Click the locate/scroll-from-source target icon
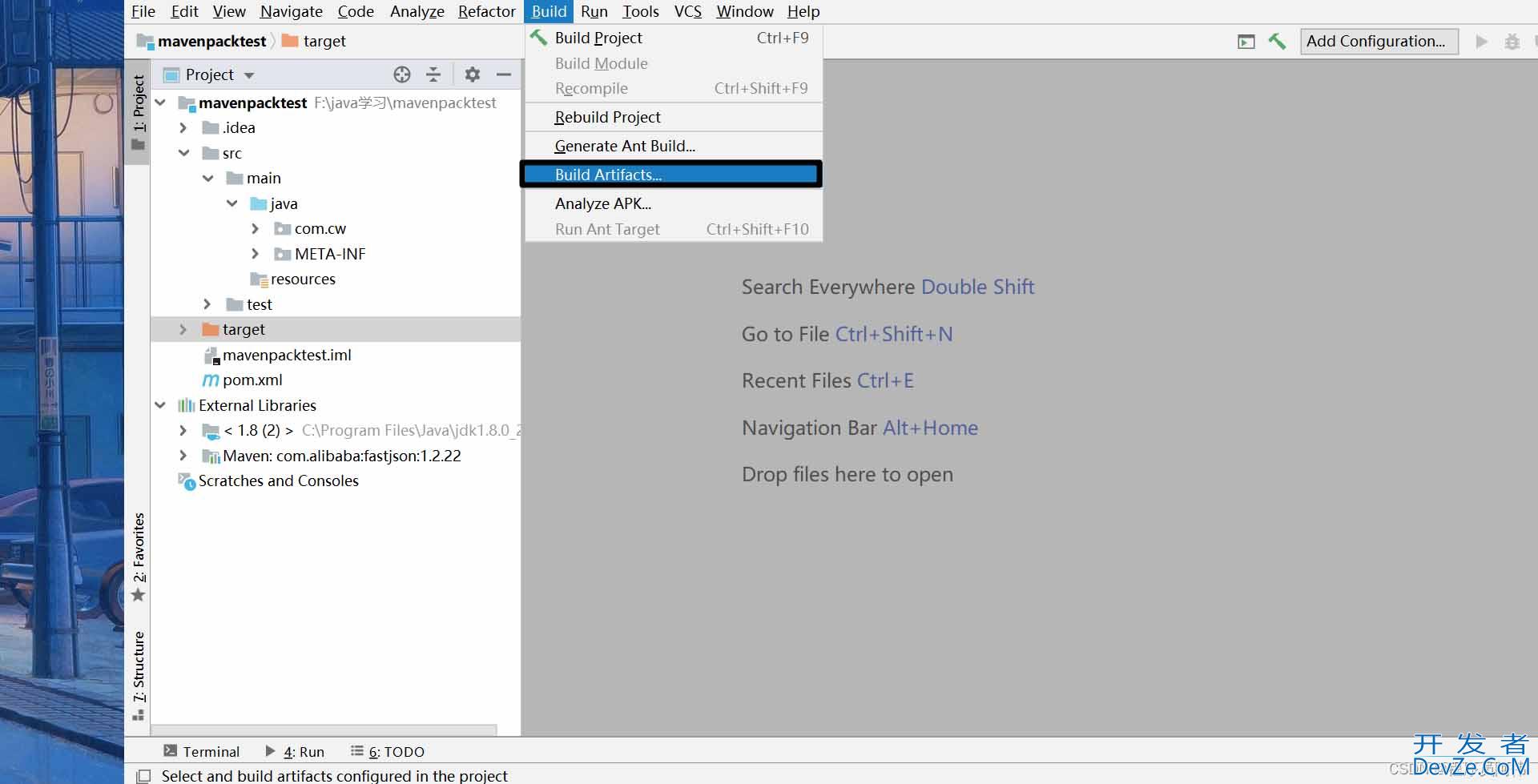This screenshot has width=1538, height=784. point(402,74)
